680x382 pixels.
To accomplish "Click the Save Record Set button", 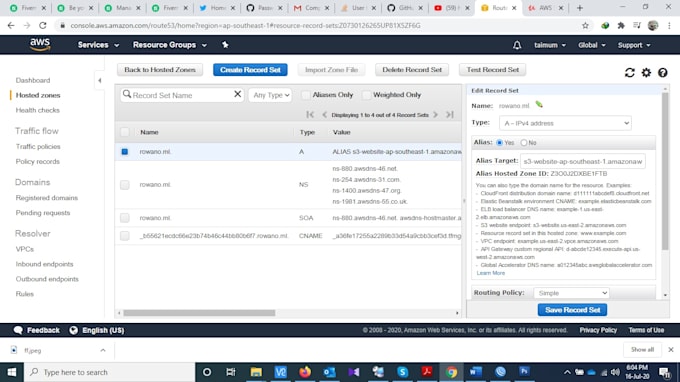I will (572, 310).
